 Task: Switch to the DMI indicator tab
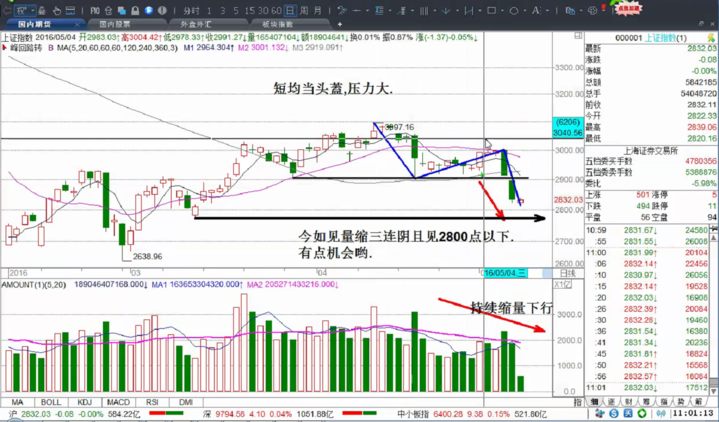click(186, 402)
